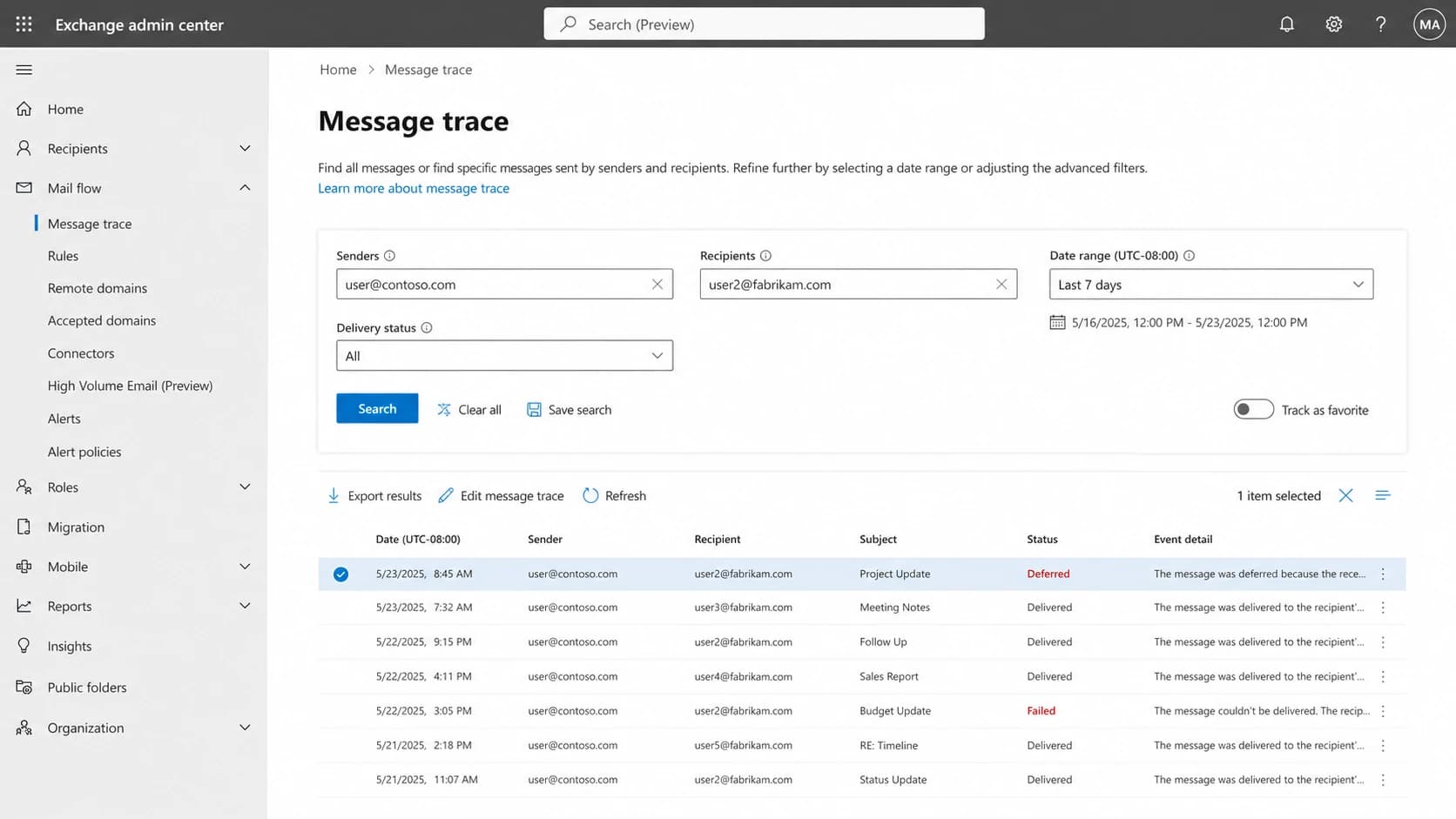The image size is (1456, 819).
Task: Open the notifications bell
Action: 1286,24
